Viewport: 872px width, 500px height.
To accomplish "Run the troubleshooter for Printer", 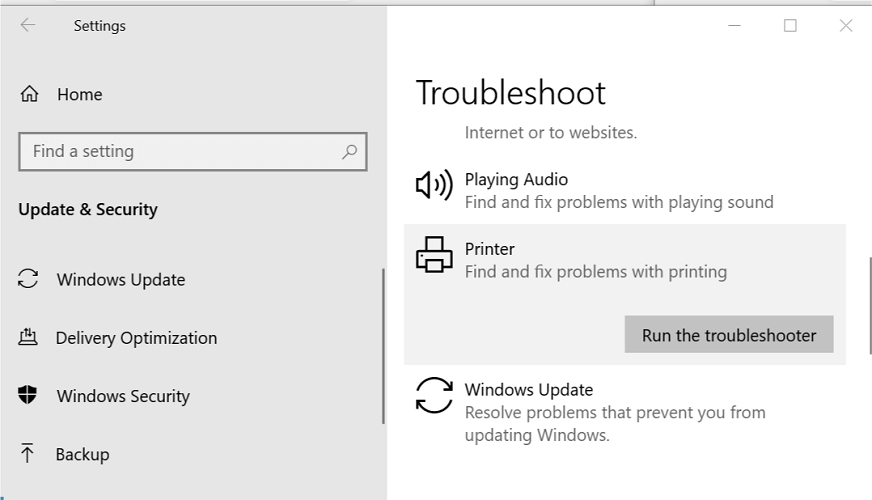I will coord(729,335).
